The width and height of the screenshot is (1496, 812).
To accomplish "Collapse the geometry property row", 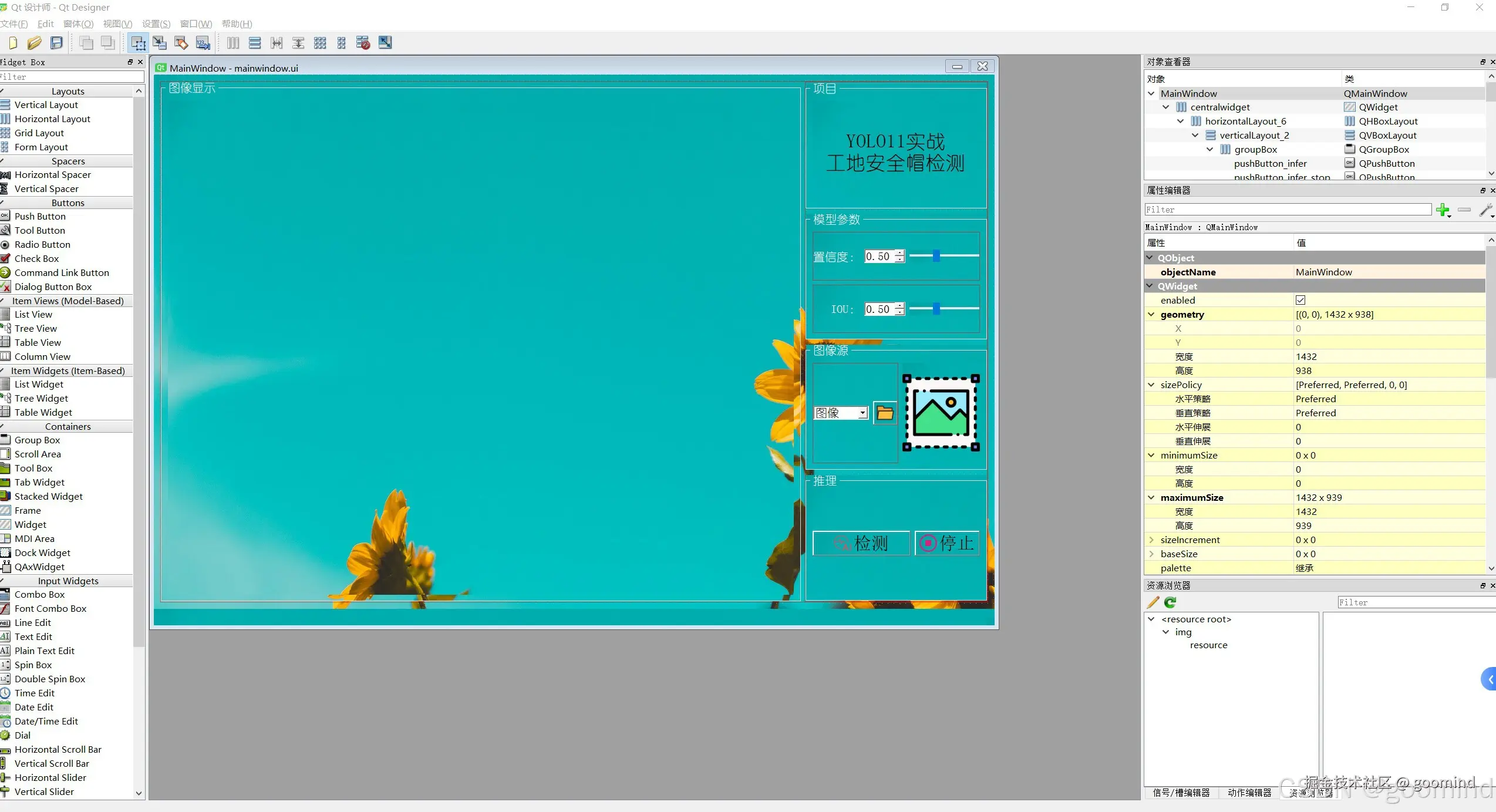I will pyautogui.click(x=1151, y=315).
